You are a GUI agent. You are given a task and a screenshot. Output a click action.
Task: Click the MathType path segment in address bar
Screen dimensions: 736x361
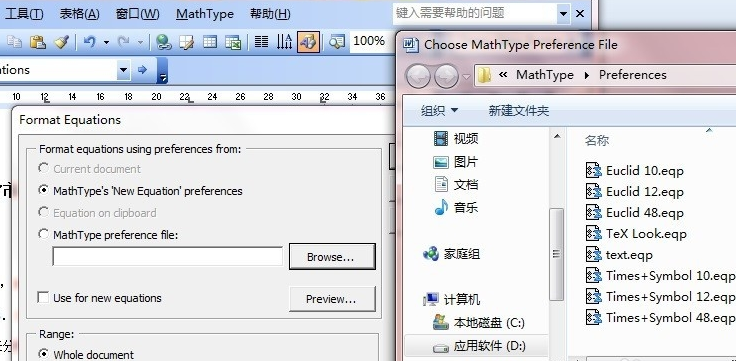tap(545, 75)
